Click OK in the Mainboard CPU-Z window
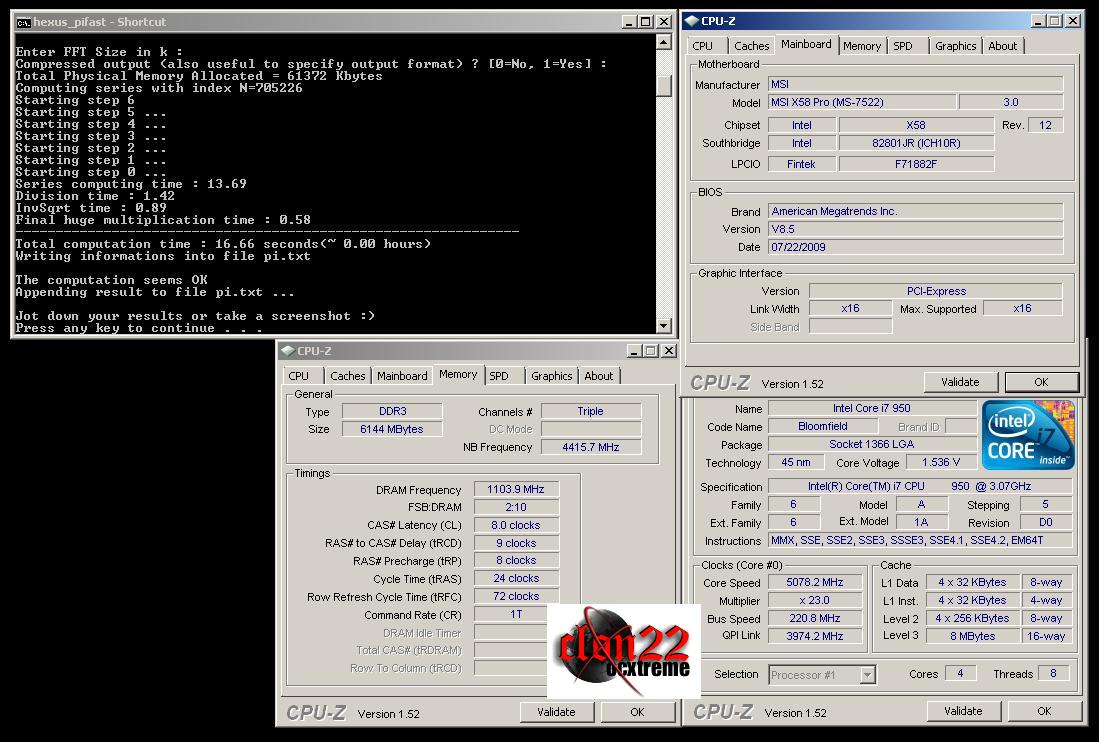1099x742 pixels. 1041,382
